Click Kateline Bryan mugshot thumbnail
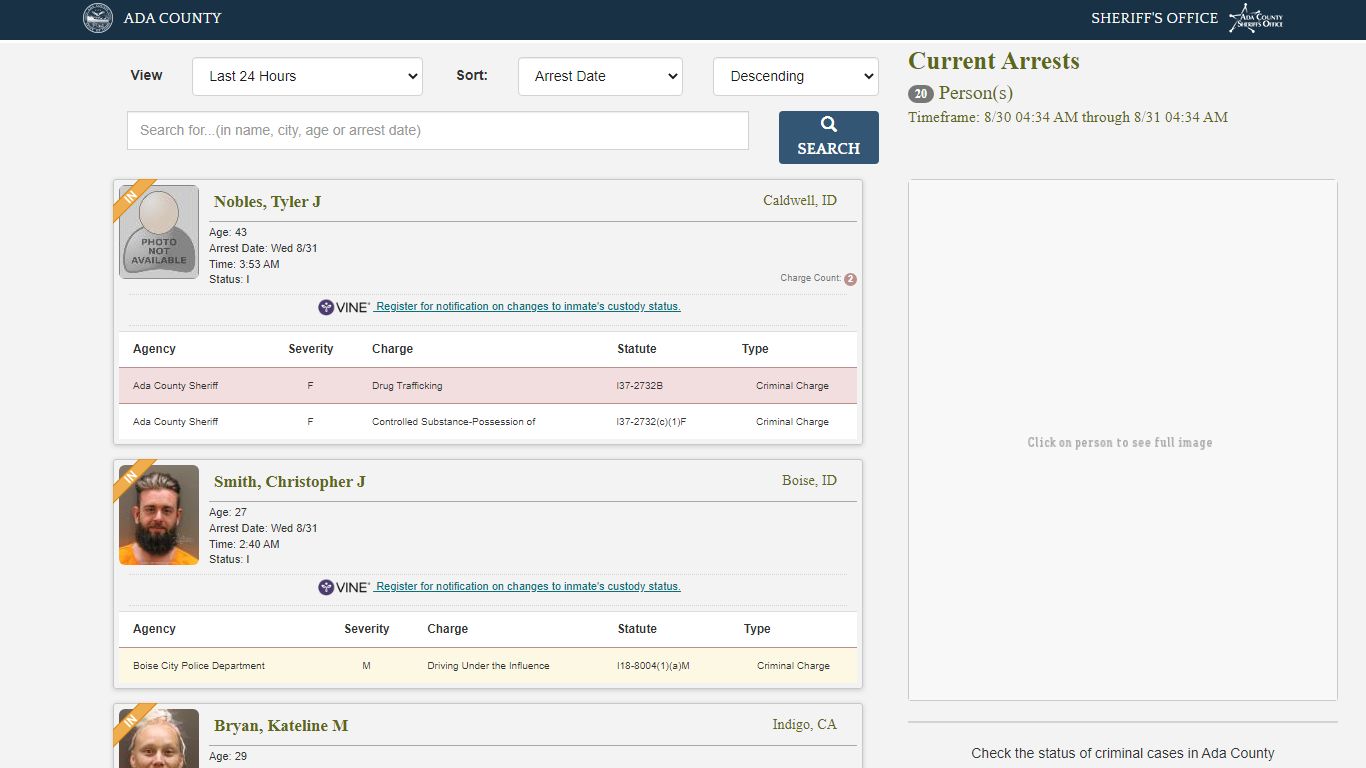Image resolution: width=1366 pixels, height=768 pixels. 159,738
